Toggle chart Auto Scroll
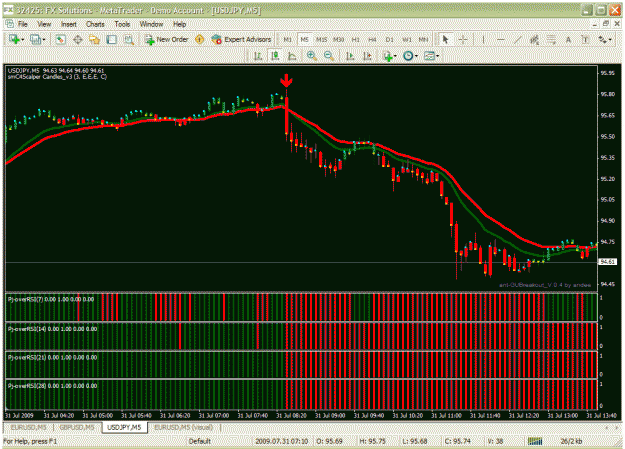The width and height of the screenshot is (625, 449). [x=350, y=56]
